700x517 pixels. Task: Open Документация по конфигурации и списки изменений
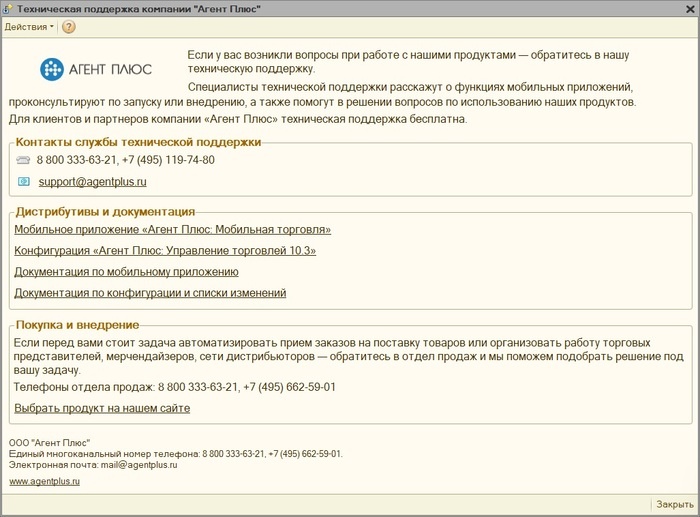click(150, 293)
